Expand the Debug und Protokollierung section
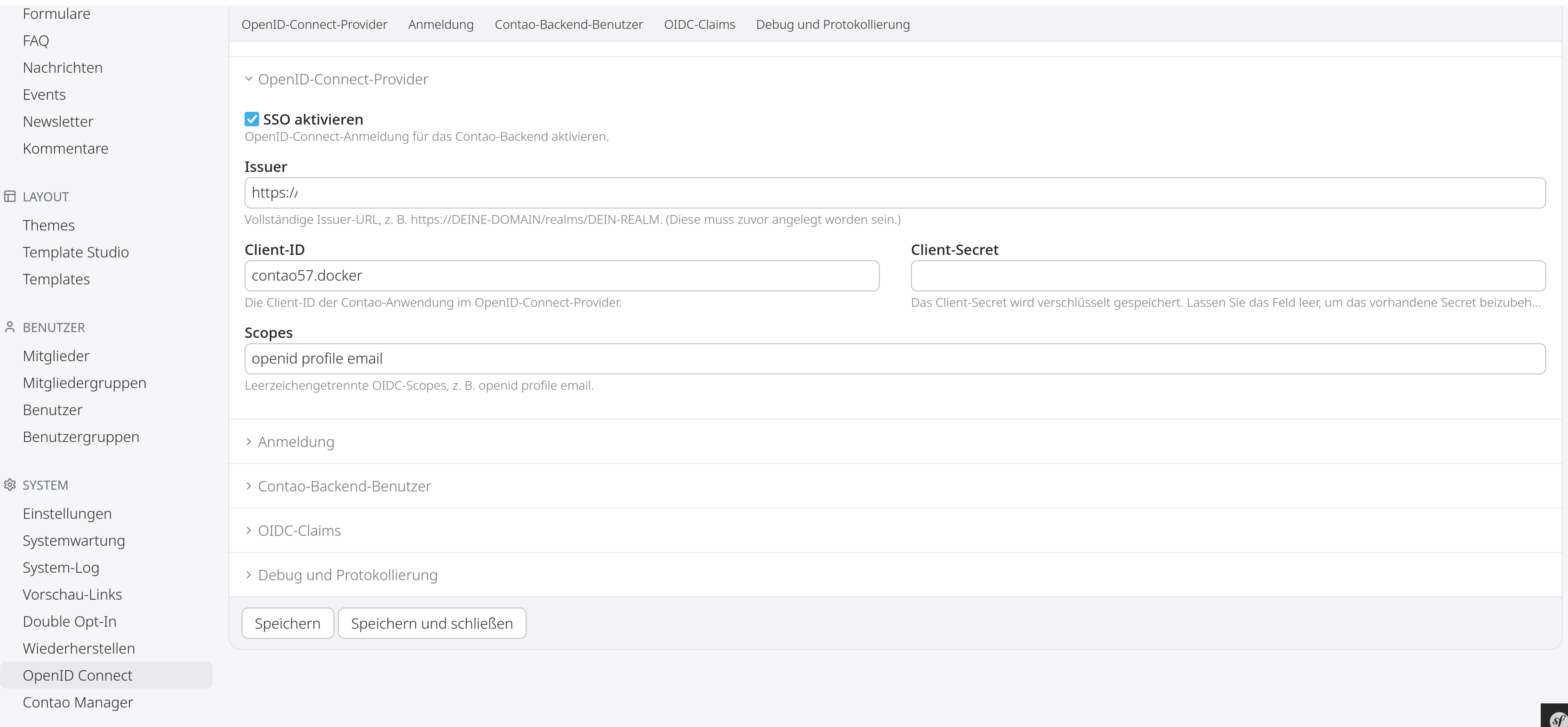This screenshot has height=727, width=1568. coord(341,575)
